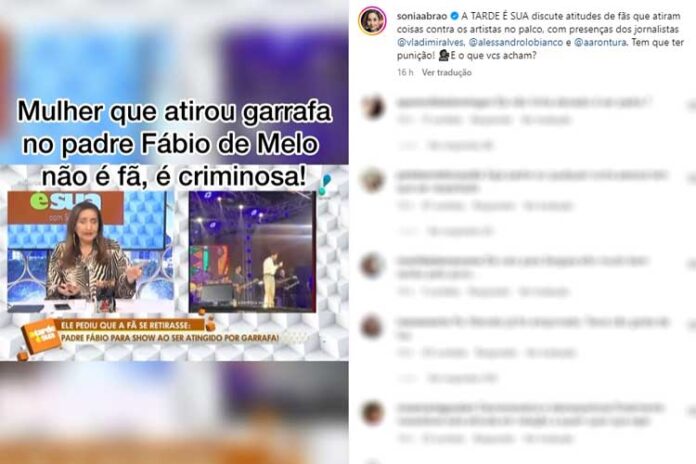Open the third commenter's avatar
This screenshot has width=696, height=464.
click(x=373, y=266)
